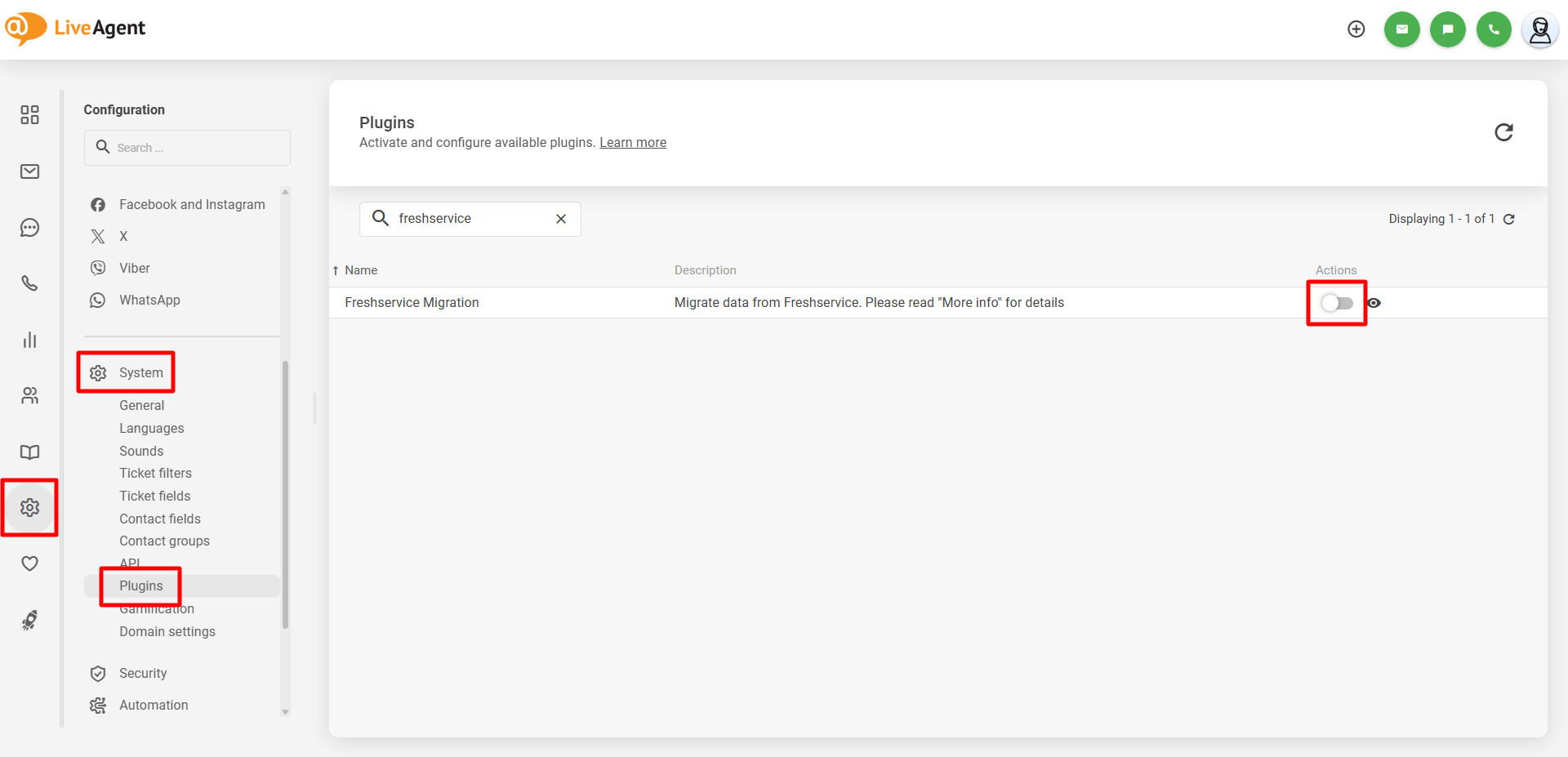Collapse the System section in Configuration

point(140,372)
